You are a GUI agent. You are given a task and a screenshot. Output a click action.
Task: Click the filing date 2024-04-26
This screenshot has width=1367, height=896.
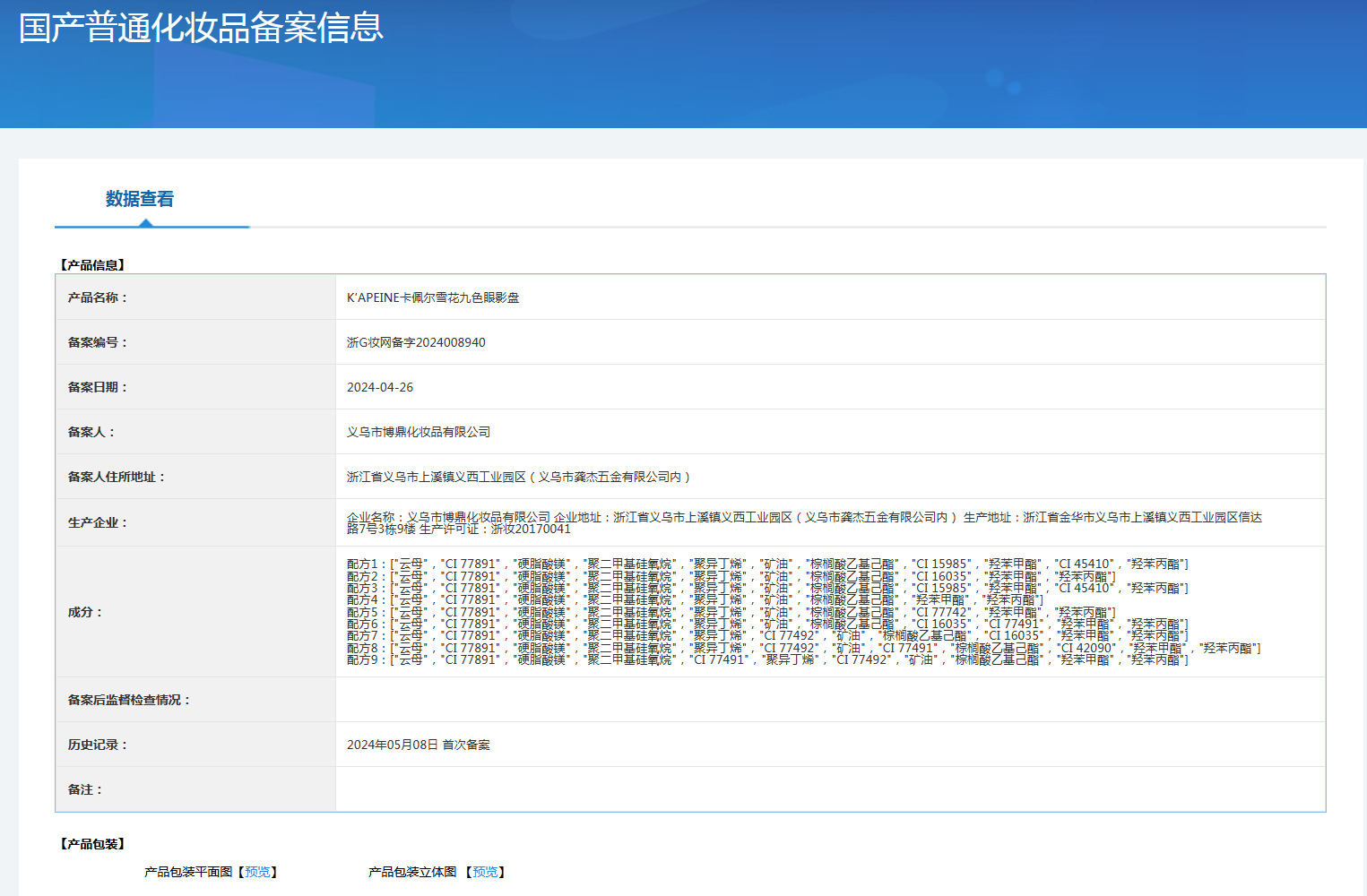pyautogui.click(x=380, y=387)
